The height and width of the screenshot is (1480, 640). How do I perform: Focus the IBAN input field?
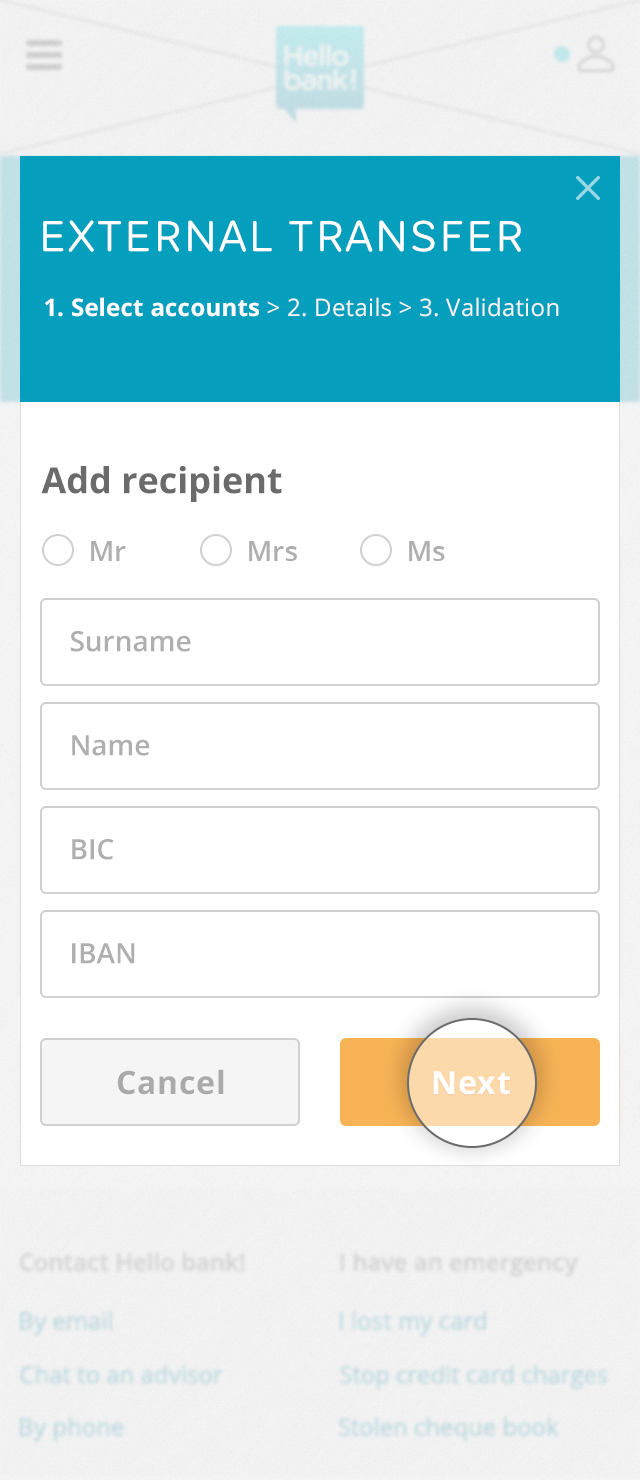320,954
